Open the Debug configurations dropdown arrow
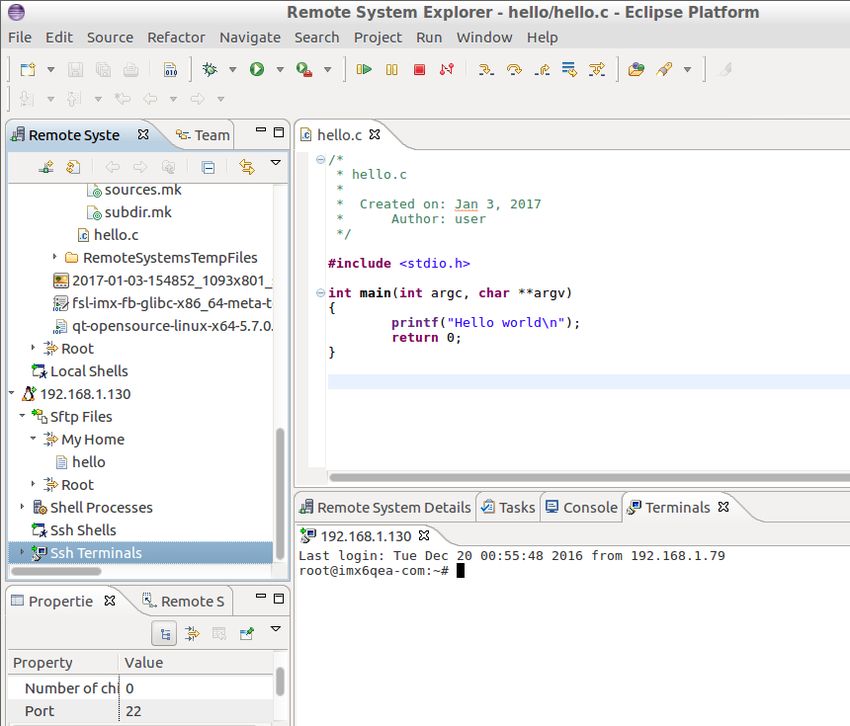This screenshot has height=726, width=850. pyautogui.click(x=233, y=69)
